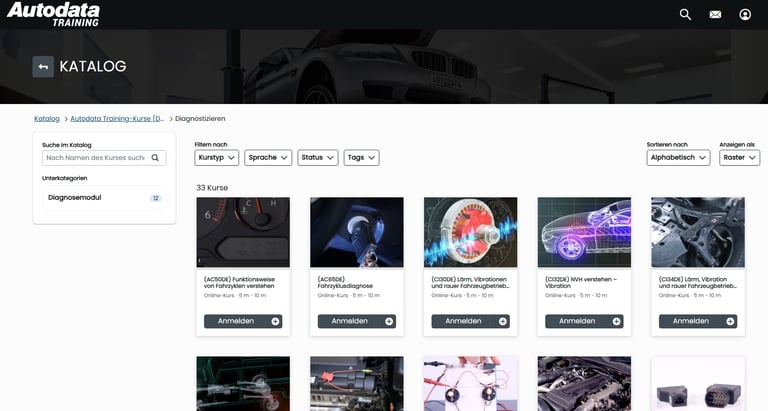Click Anmelden for CI32DE NVH verstehen course

point(584,321)
